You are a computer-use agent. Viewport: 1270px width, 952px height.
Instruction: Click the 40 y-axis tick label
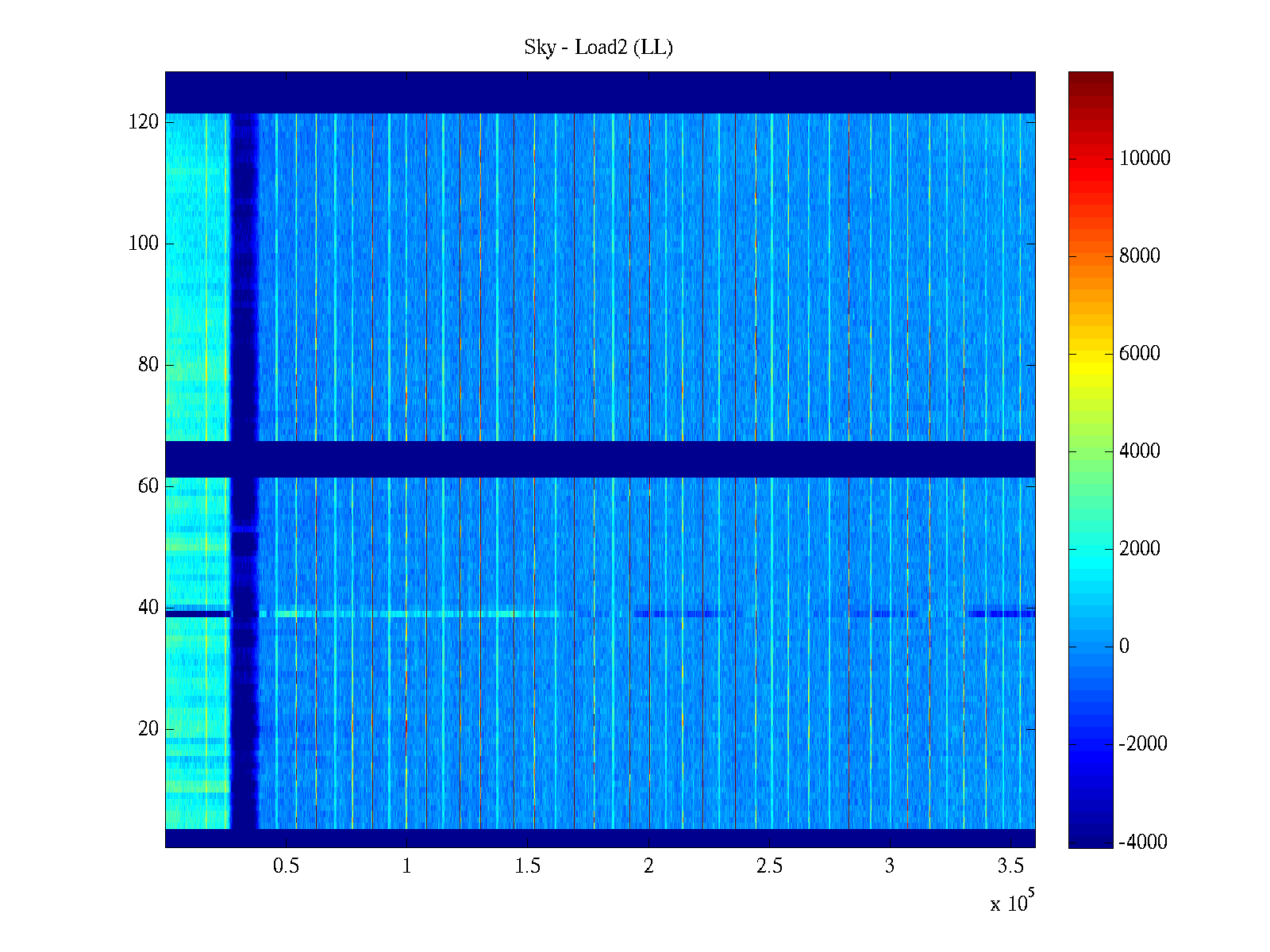(148, 608)
